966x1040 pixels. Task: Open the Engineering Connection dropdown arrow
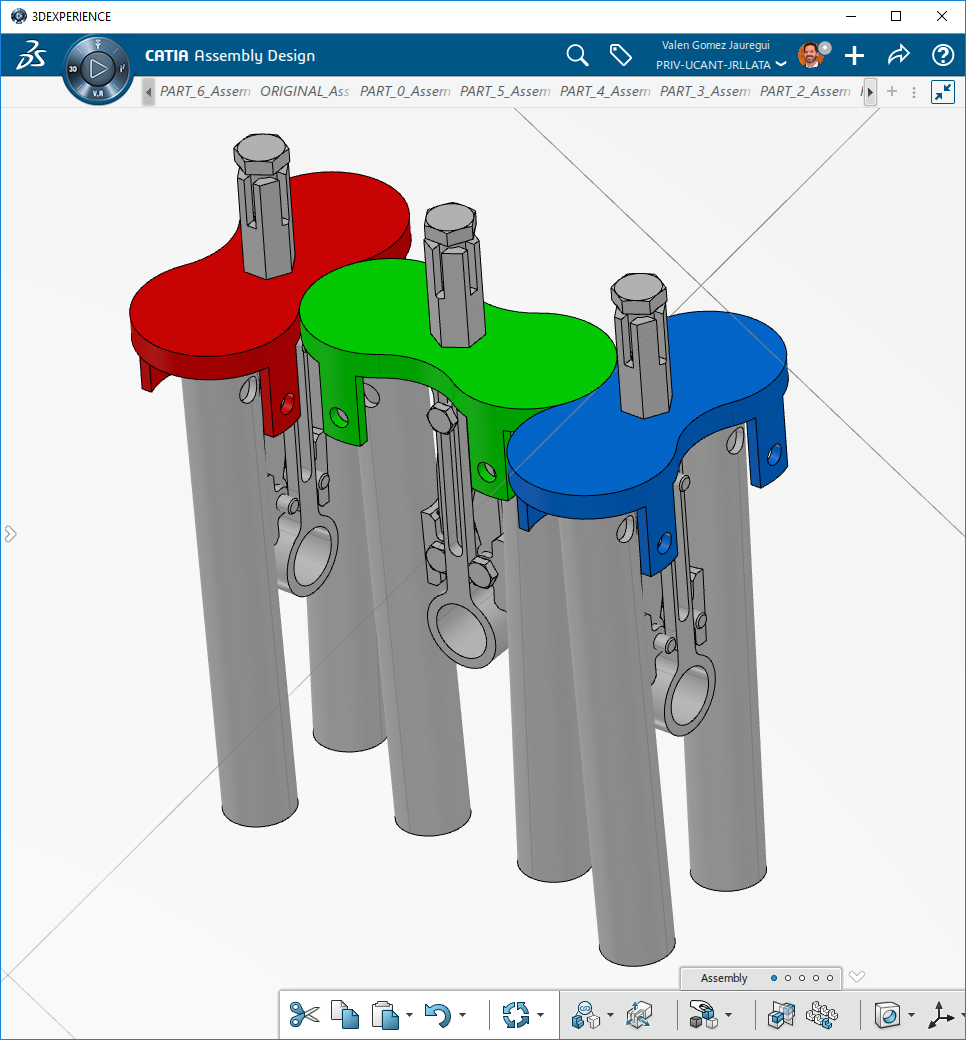pyautogui.click(x=610, y=1015)
